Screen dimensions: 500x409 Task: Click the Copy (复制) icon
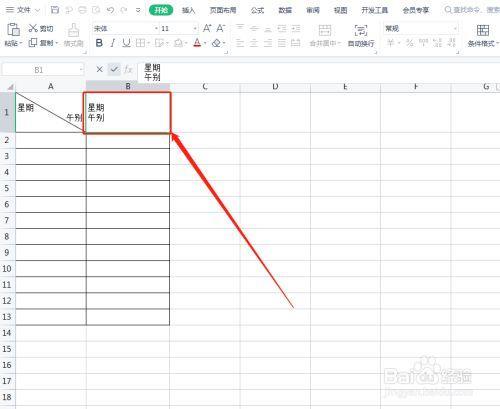[33, 43]
